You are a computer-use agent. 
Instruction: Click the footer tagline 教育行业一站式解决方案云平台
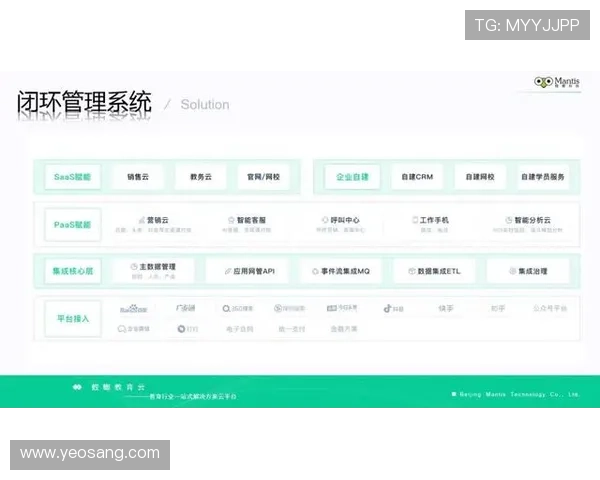tap(192, 397)
